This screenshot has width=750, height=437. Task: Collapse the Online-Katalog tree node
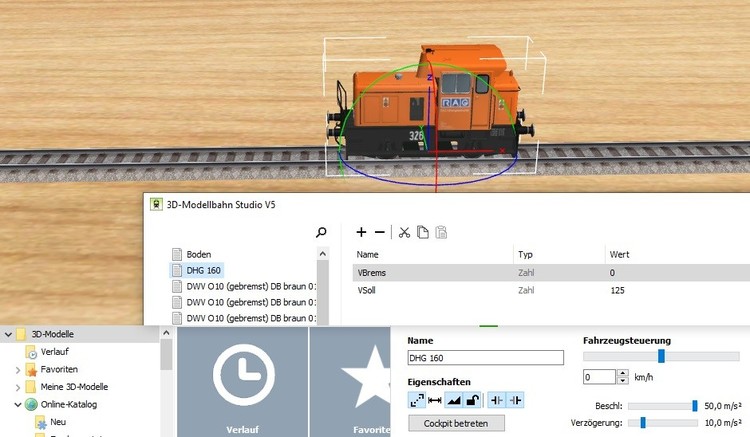pos(18,405)
